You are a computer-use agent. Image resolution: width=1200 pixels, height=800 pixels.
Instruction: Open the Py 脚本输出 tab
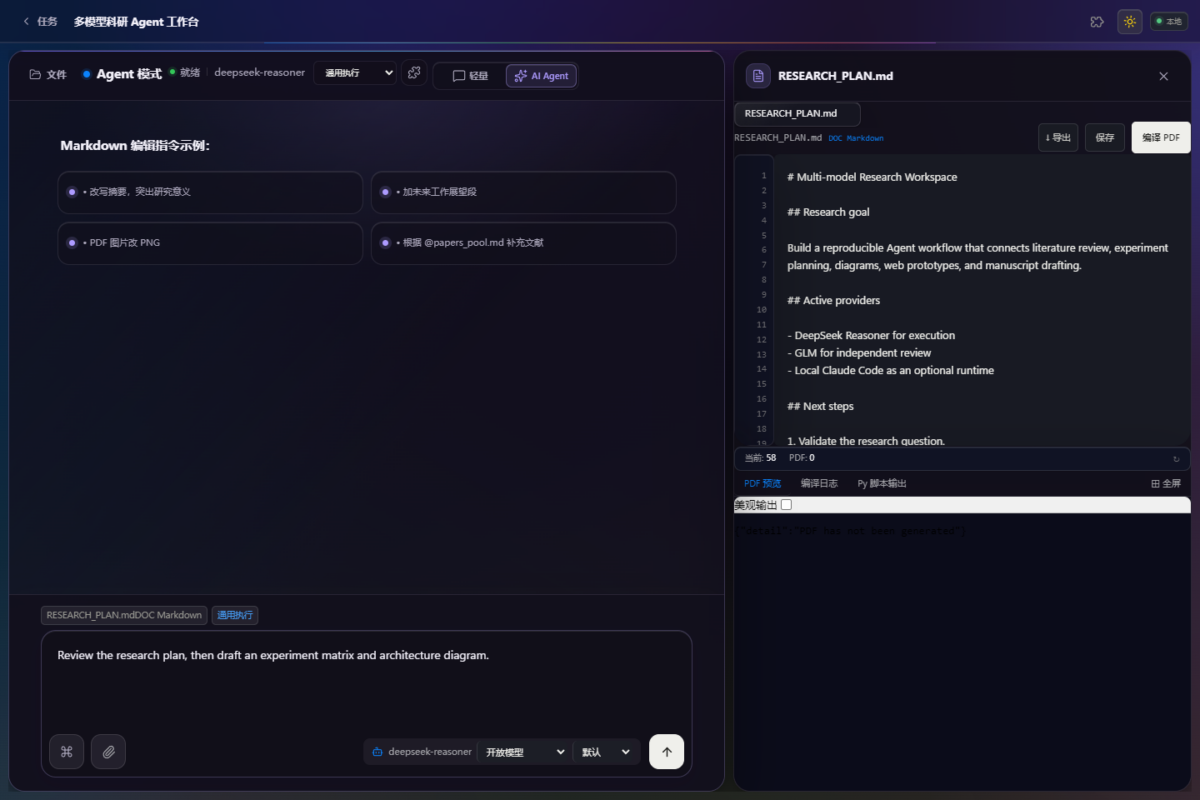[x=882, y=484]
